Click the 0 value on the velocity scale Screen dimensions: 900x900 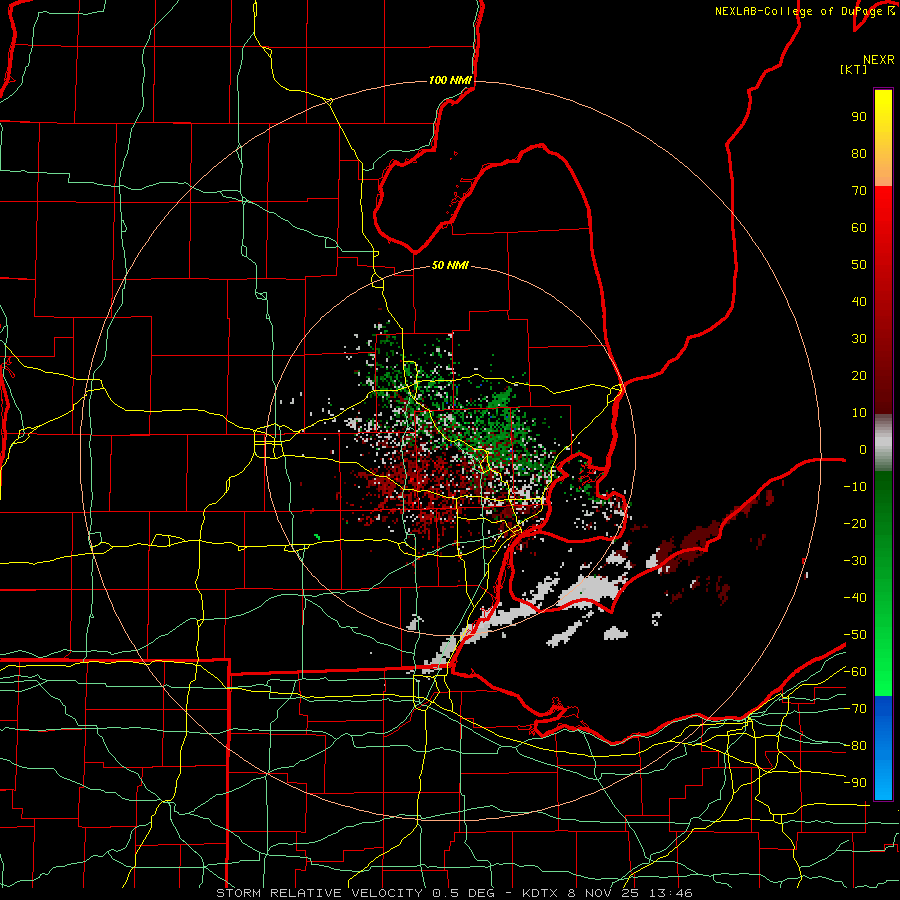point(863,449)
